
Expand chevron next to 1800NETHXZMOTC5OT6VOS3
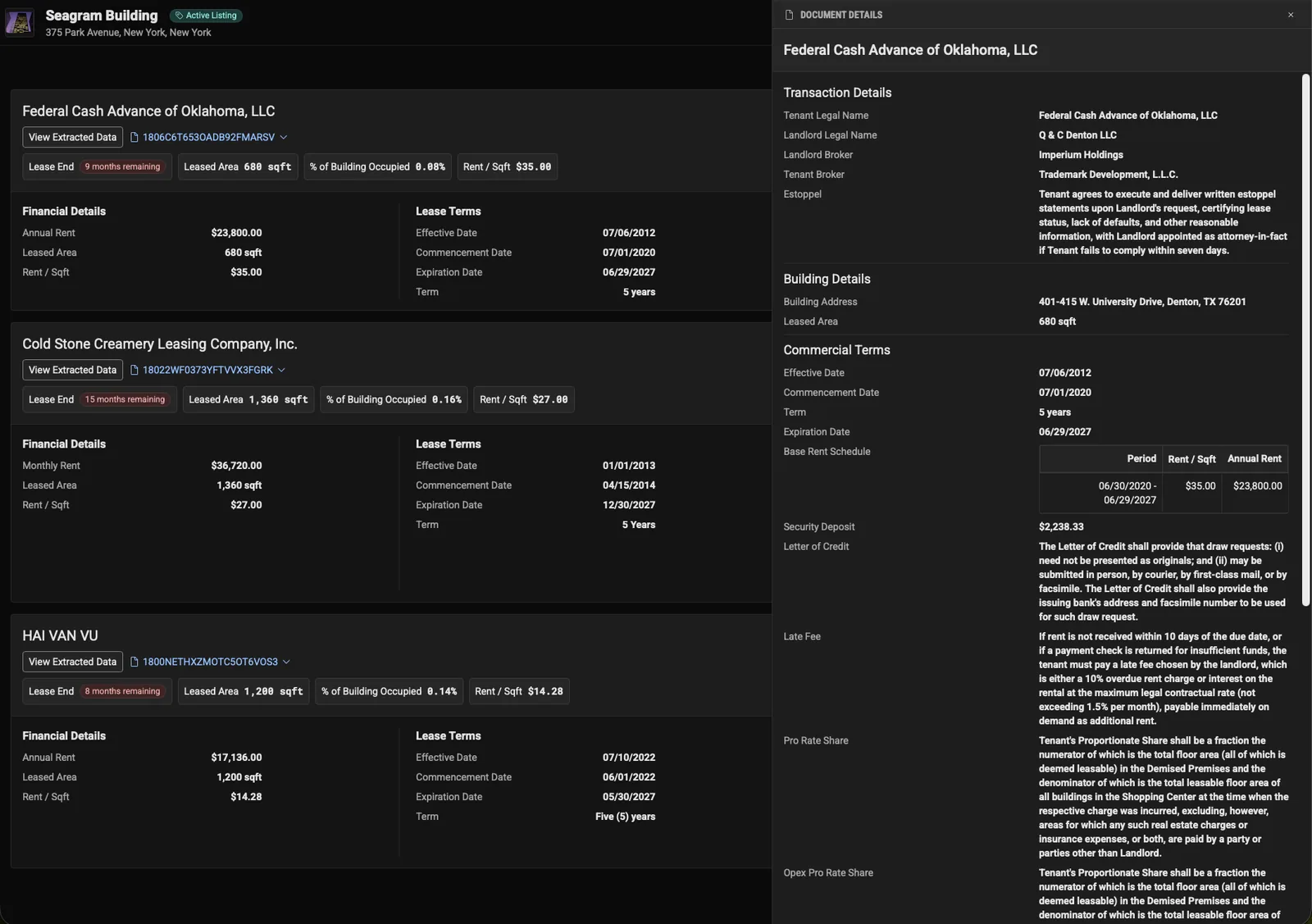[x=286, y=662]
